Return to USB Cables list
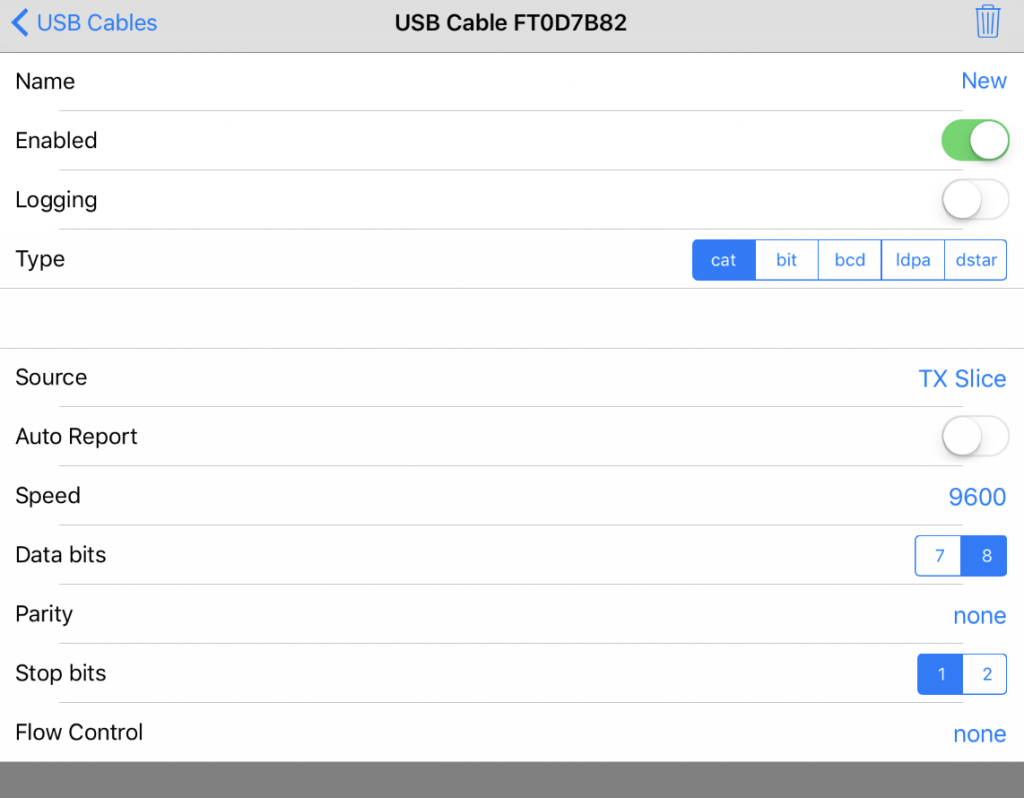This screenshot has height=798, width=1024. pos(97,22)
